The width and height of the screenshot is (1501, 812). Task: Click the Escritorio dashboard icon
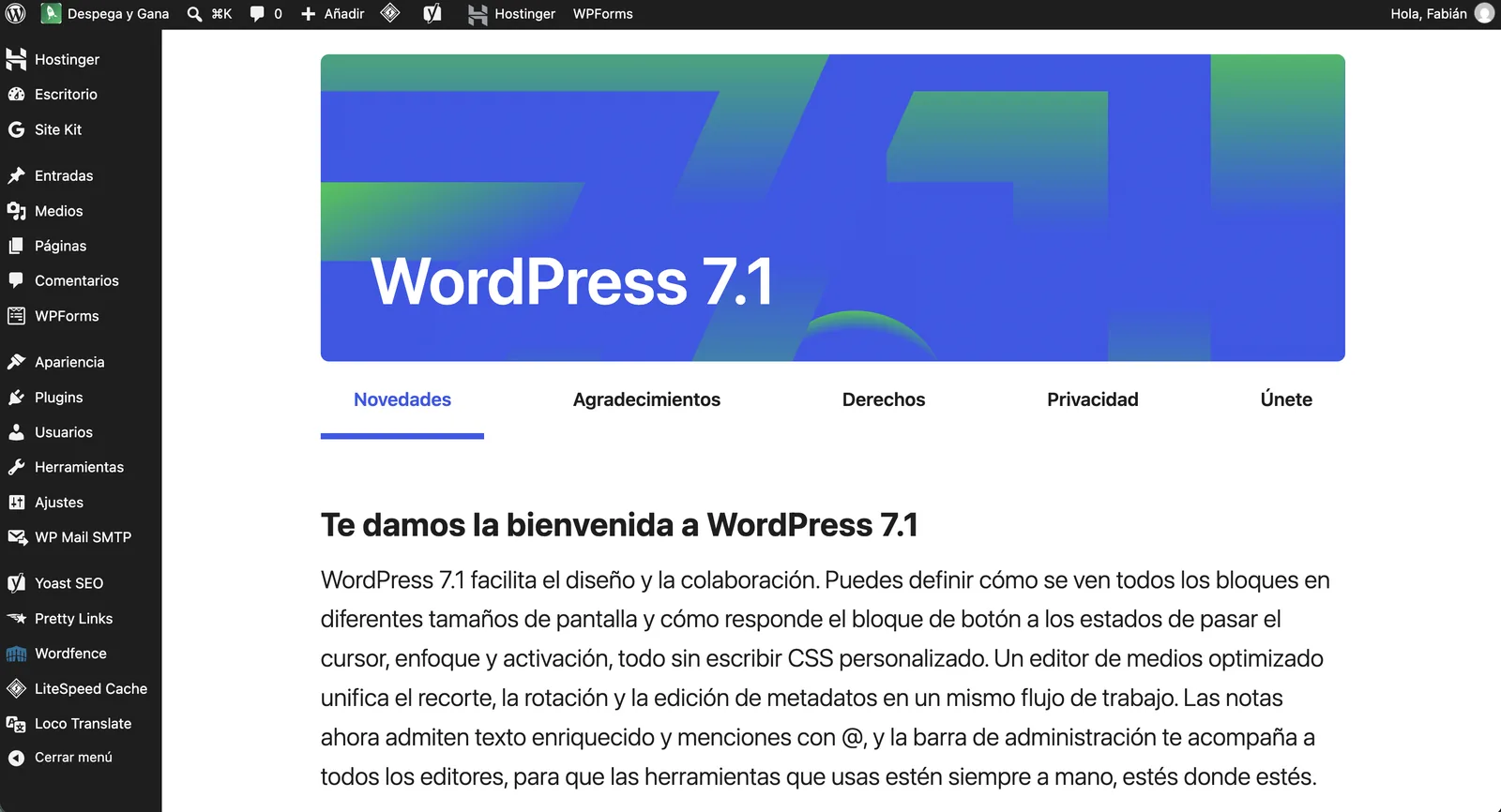16,95
